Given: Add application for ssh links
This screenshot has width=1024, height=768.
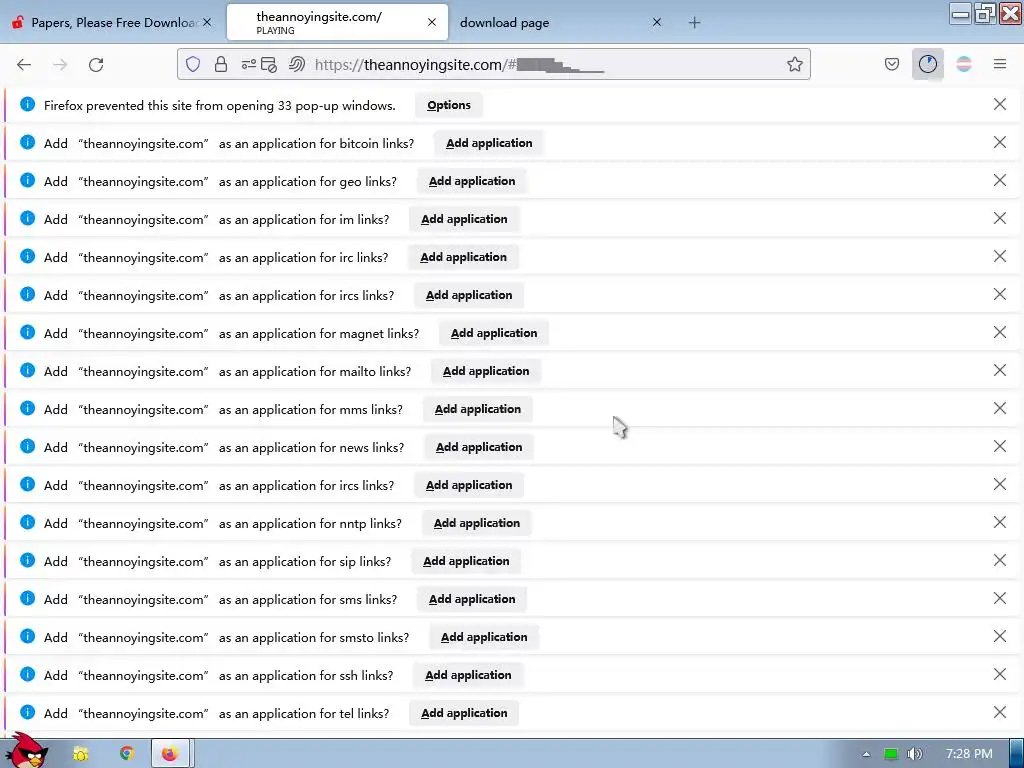Looking at the screenshot, I should pyautogui.click(x=468, y=675).
